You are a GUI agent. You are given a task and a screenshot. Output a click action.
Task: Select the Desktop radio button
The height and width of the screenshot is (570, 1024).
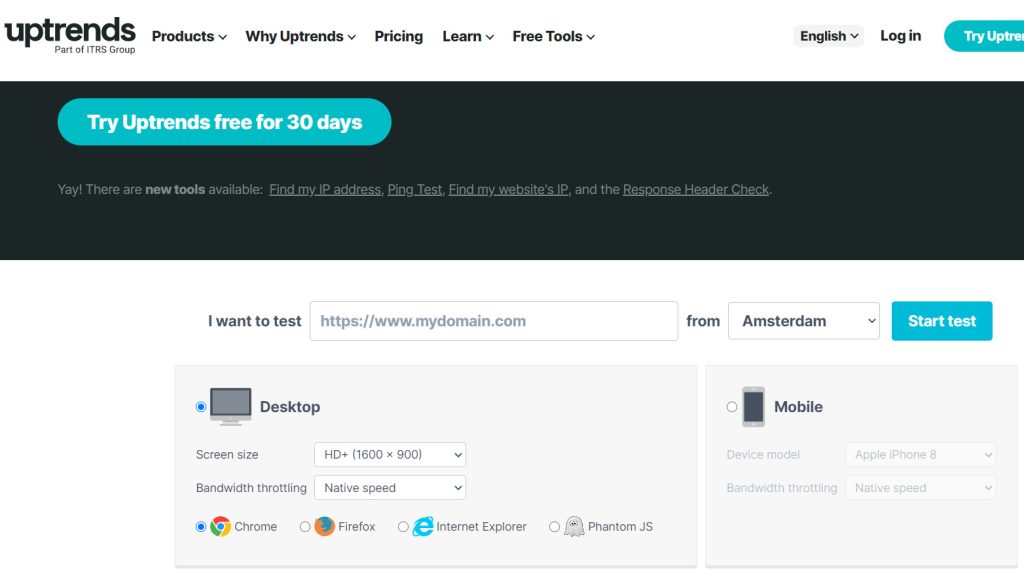[201, 407]
